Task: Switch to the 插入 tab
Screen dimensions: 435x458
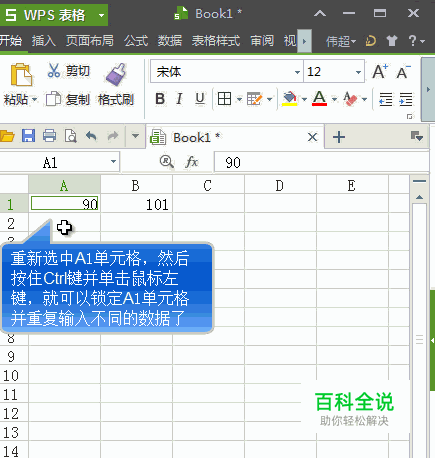Action: 44,41
